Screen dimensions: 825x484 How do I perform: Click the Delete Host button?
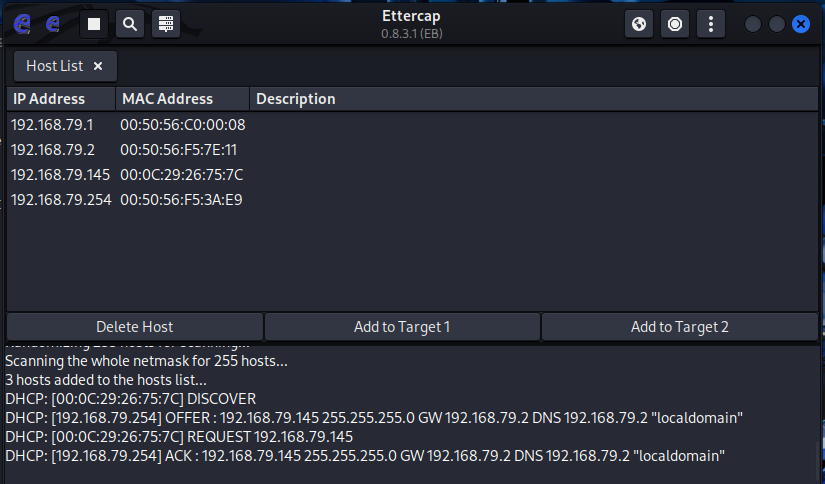click(135, 327)
